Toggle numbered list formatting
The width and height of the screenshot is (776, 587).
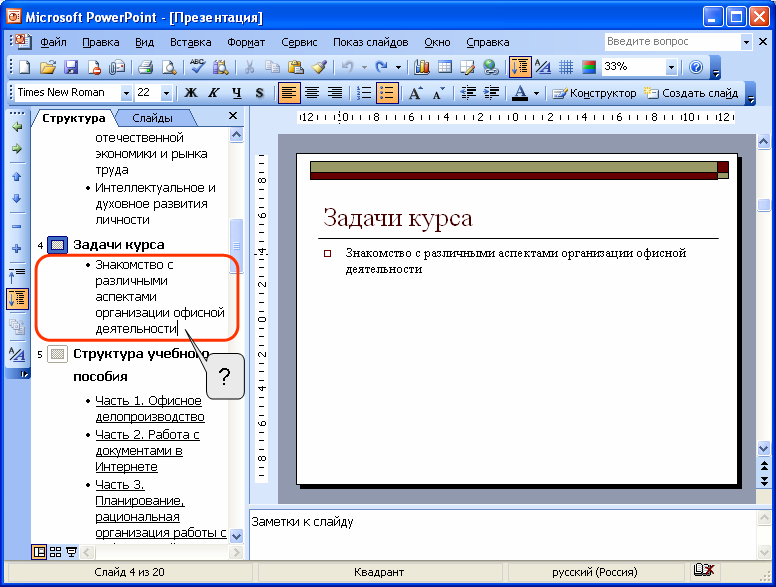pyautogui.click(x=364, y=93)
